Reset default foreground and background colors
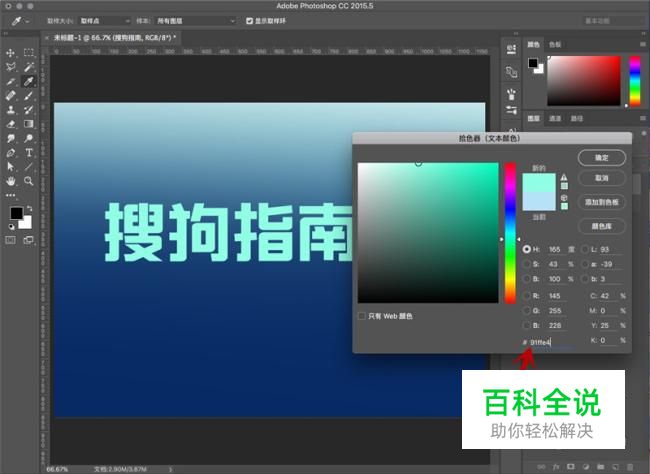Viewport: 650px width, 474px height. point(12,226)
